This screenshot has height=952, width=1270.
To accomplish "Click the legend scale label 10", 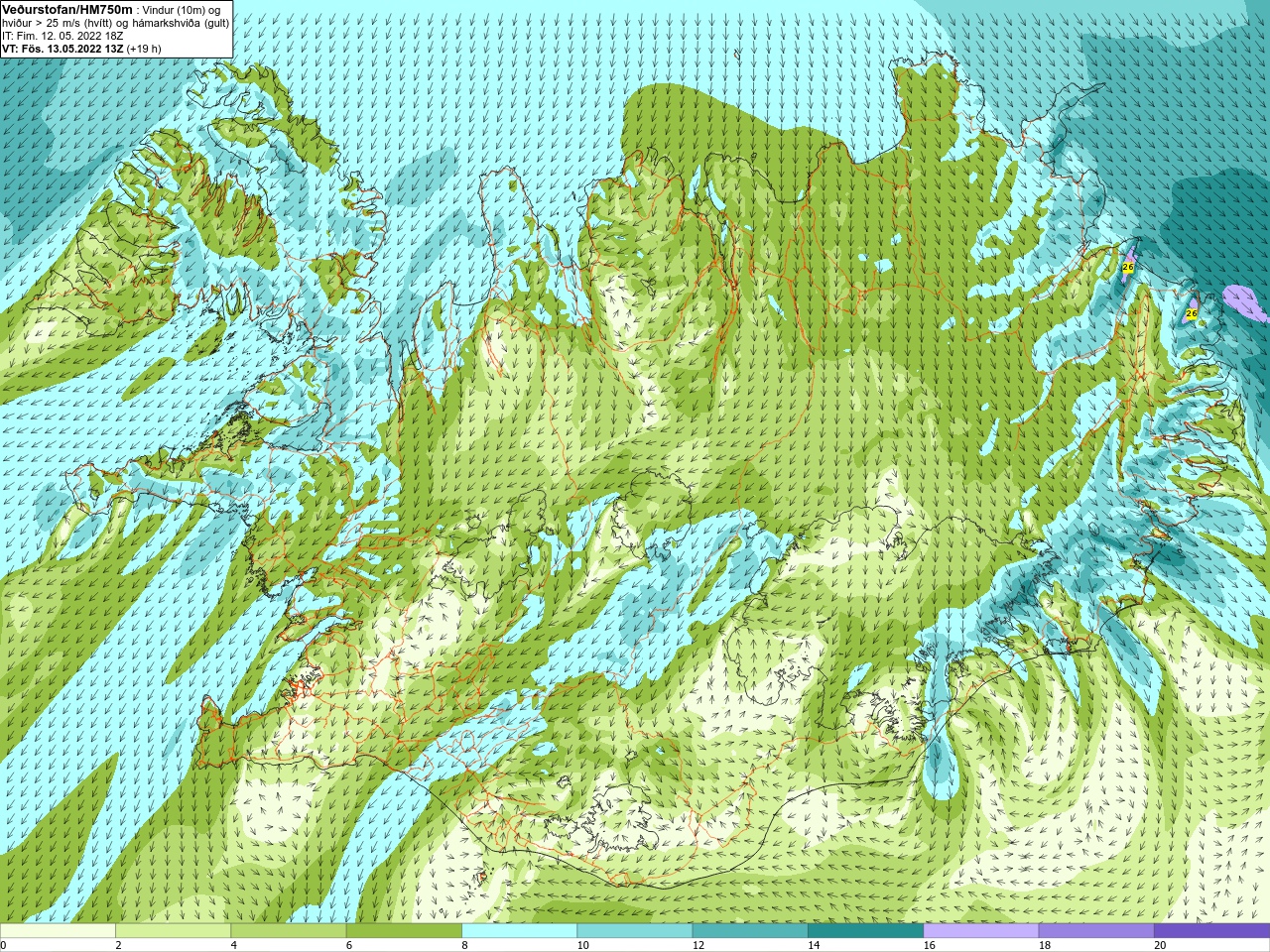I will [583, 945].
